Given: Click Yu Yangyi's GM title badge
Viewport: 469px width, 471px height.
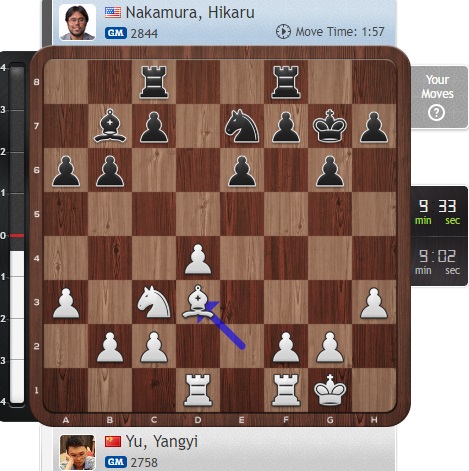Looking at the screenshot, I should click(116, 462).
